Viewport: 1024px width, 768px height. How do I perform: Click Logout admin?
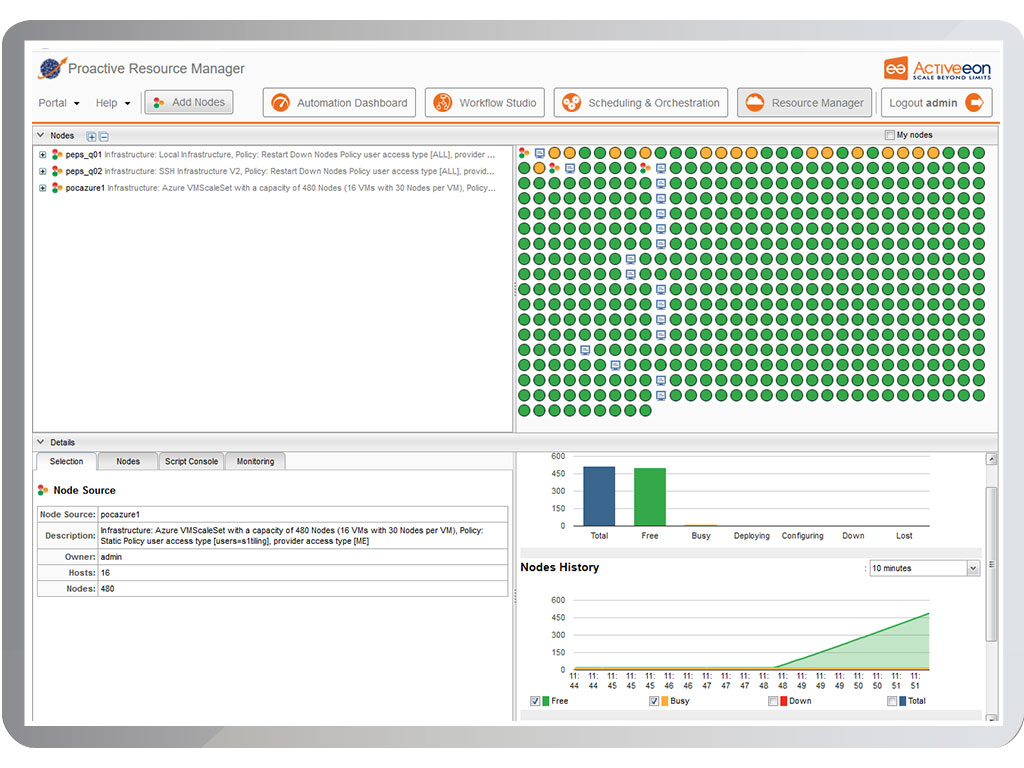coord(936,103)
